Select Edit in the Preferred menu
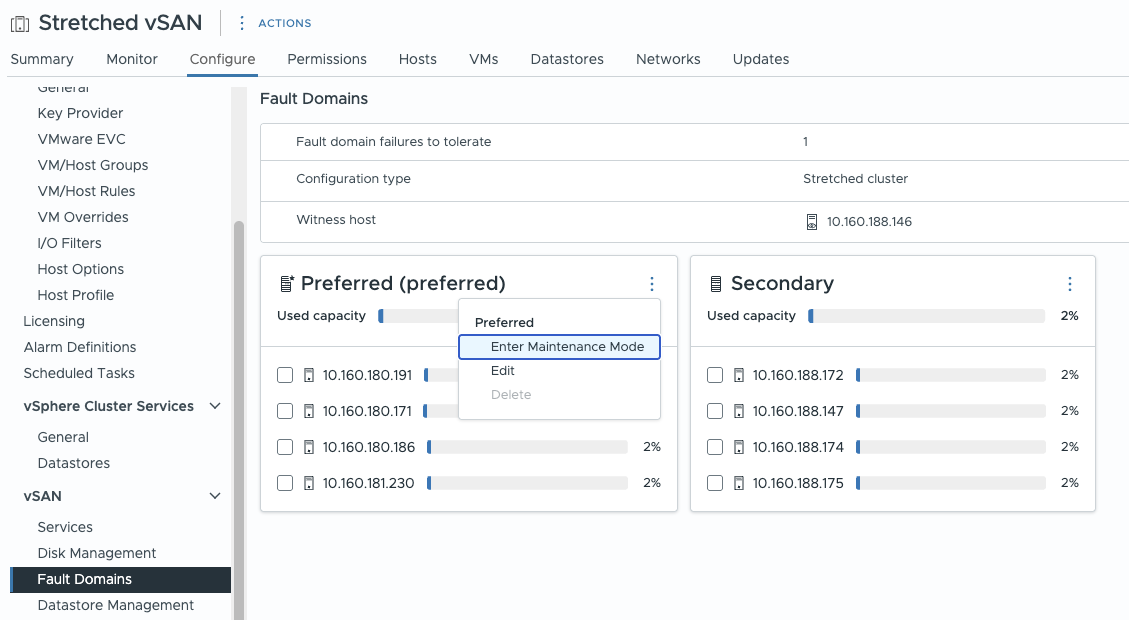Screen dimensions: 1129x620 pyautogui.click(x=503, y=371)
